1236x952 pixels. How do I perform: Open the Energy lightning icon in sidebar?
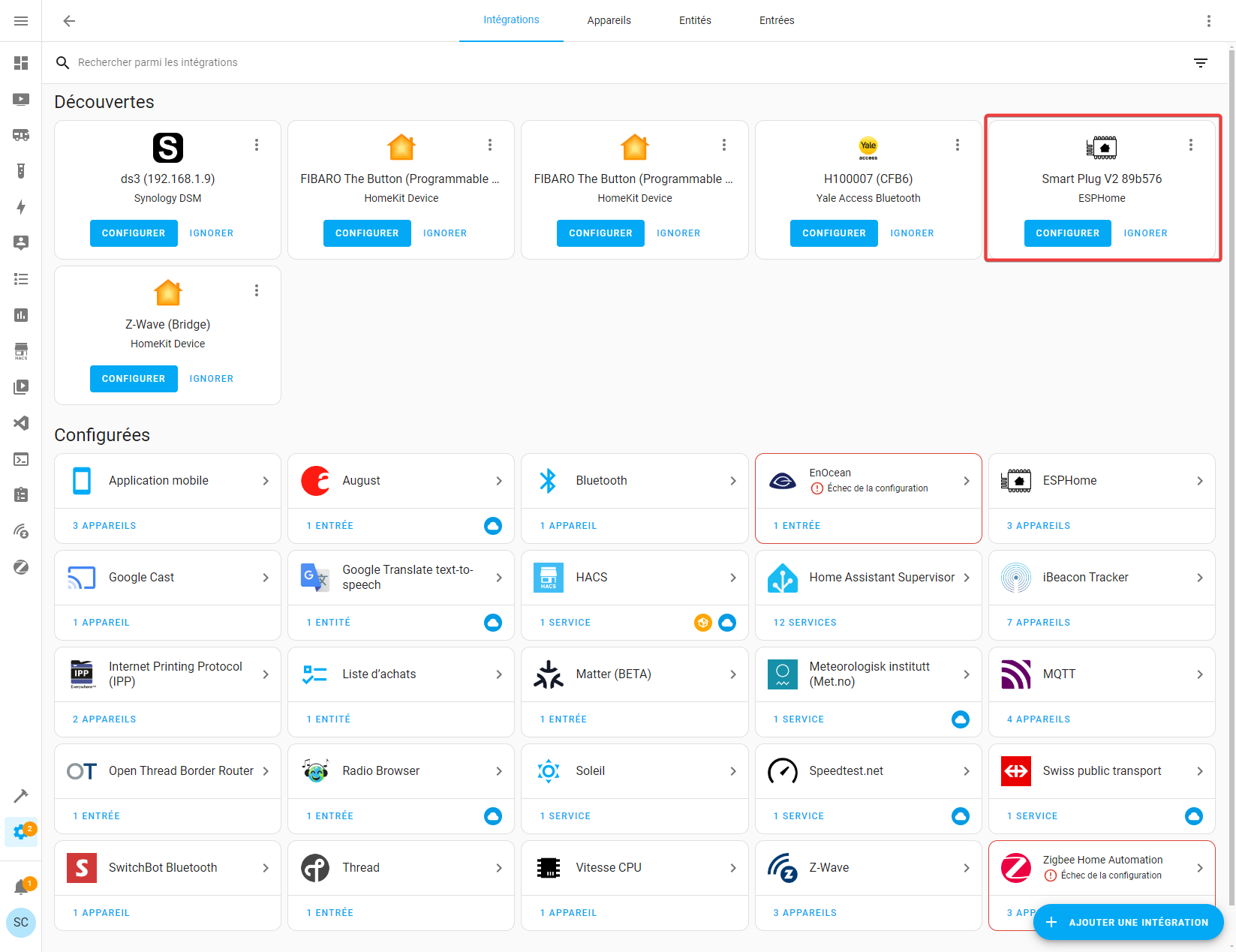coord(21,207)
